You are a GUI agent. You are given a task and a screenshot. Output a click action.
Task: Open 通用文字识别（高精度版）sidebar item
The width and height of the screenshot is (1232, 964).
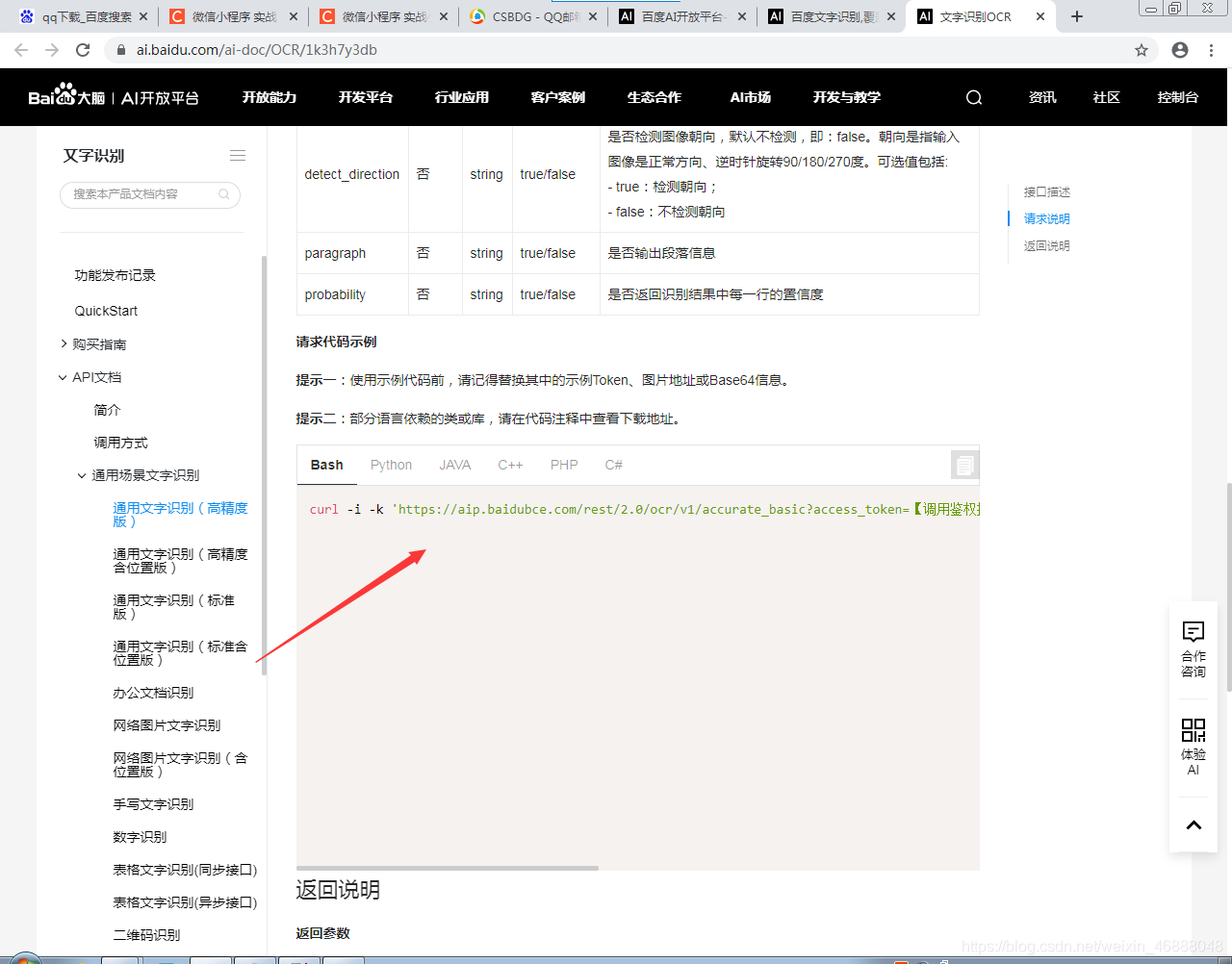(180, 515)
